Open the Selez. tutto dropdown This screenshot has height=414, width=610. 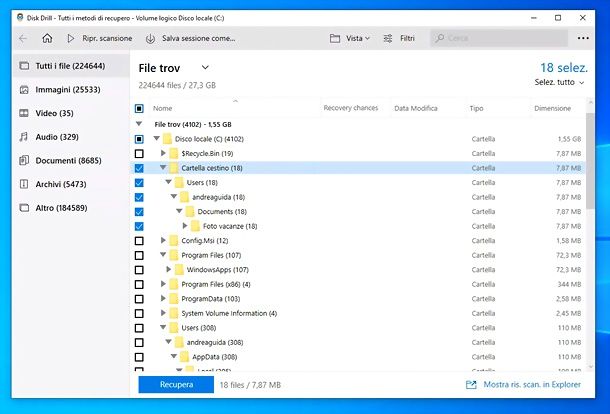tap(559, 82)
